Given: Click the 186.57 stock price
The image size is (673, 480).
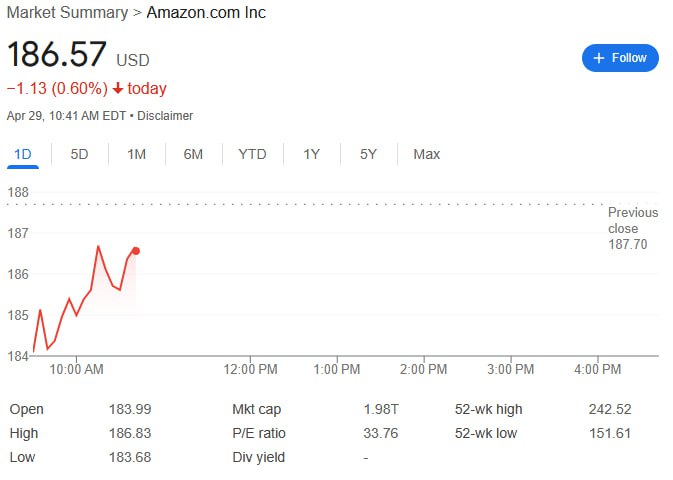Looking at the screenshot, I should pyautogui.click(x=57, y=54).
